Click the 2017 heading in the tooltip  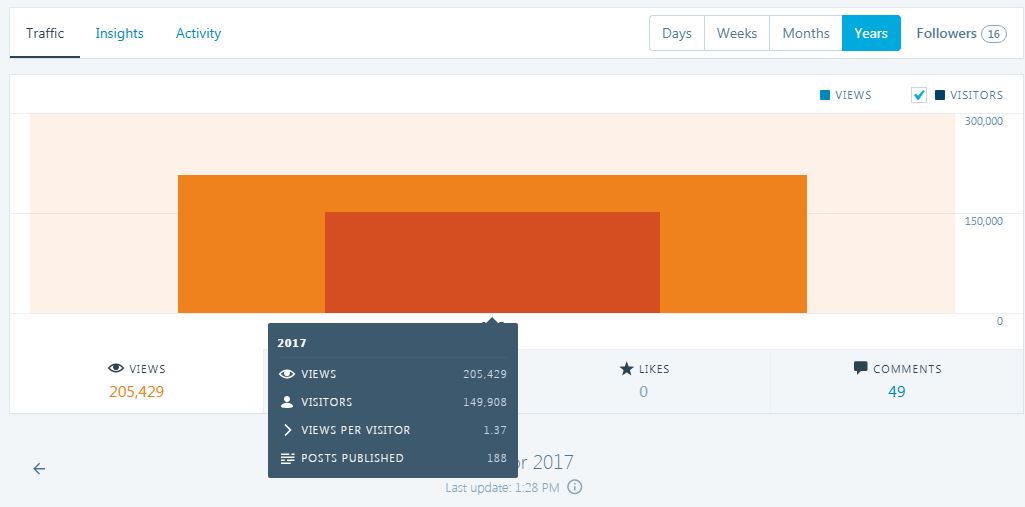[x=292, y=343]
